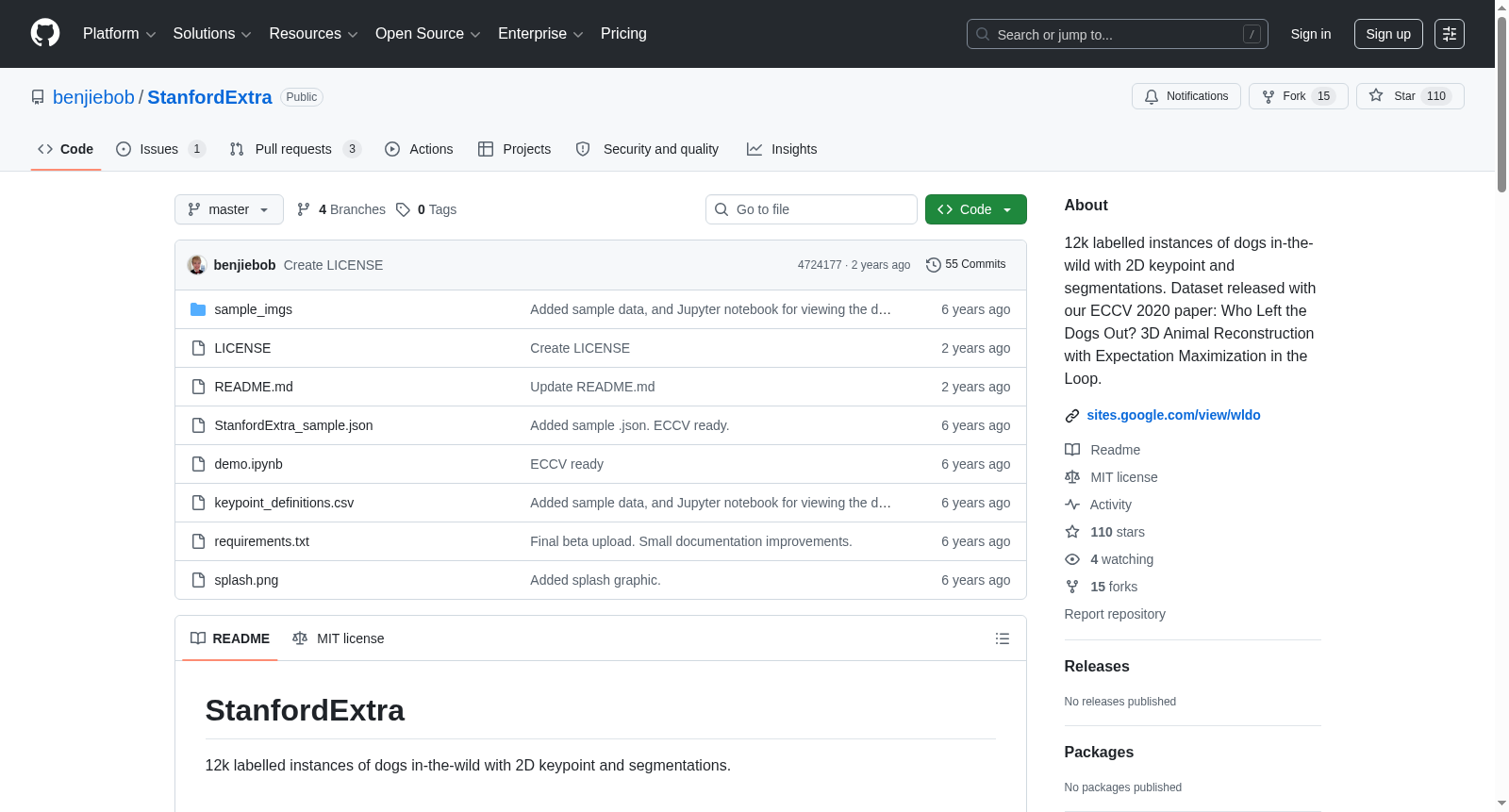
Task: Visit the sites.google.com/view/wldo link
Action: (x=1173, y=415)
